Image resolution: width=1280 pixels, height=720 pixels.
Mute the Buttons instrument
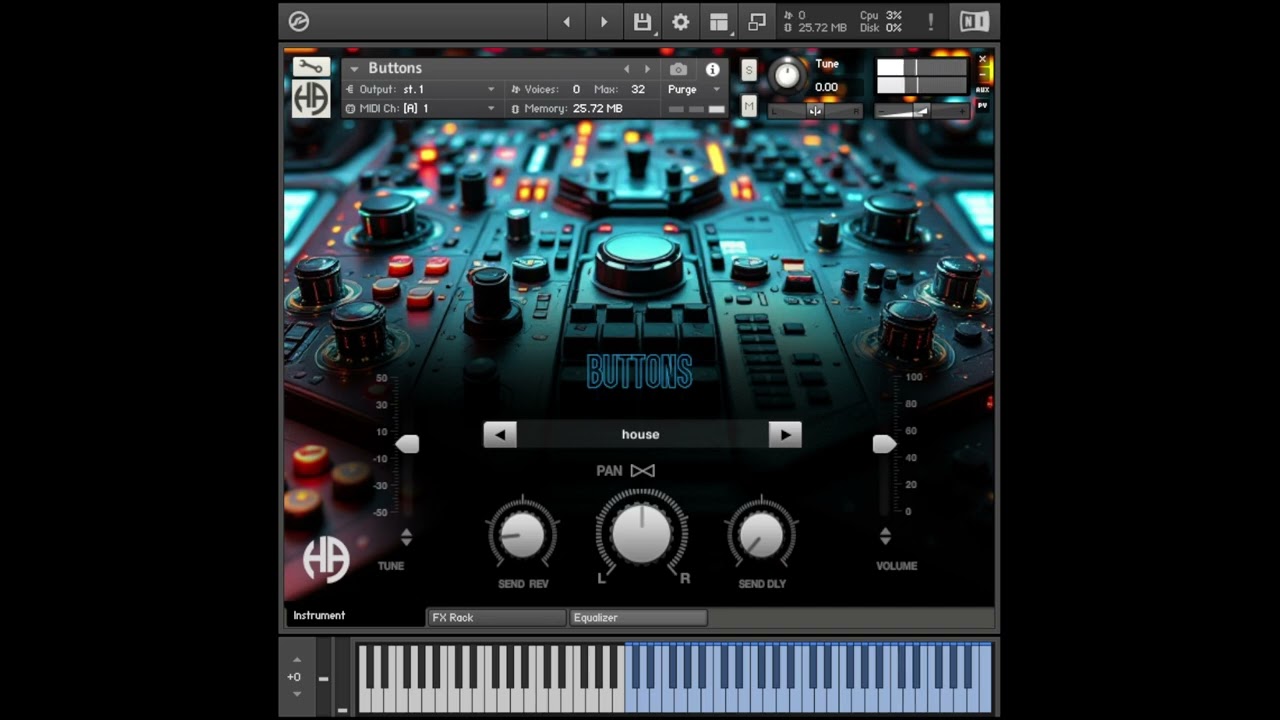tap(748, 105)
